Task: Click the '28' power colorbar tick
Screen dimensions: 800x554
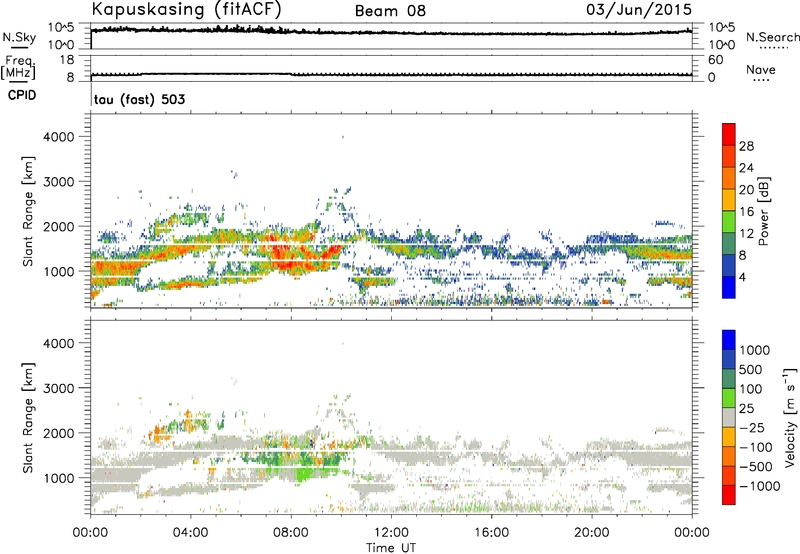Action: (x=746, y=146)
